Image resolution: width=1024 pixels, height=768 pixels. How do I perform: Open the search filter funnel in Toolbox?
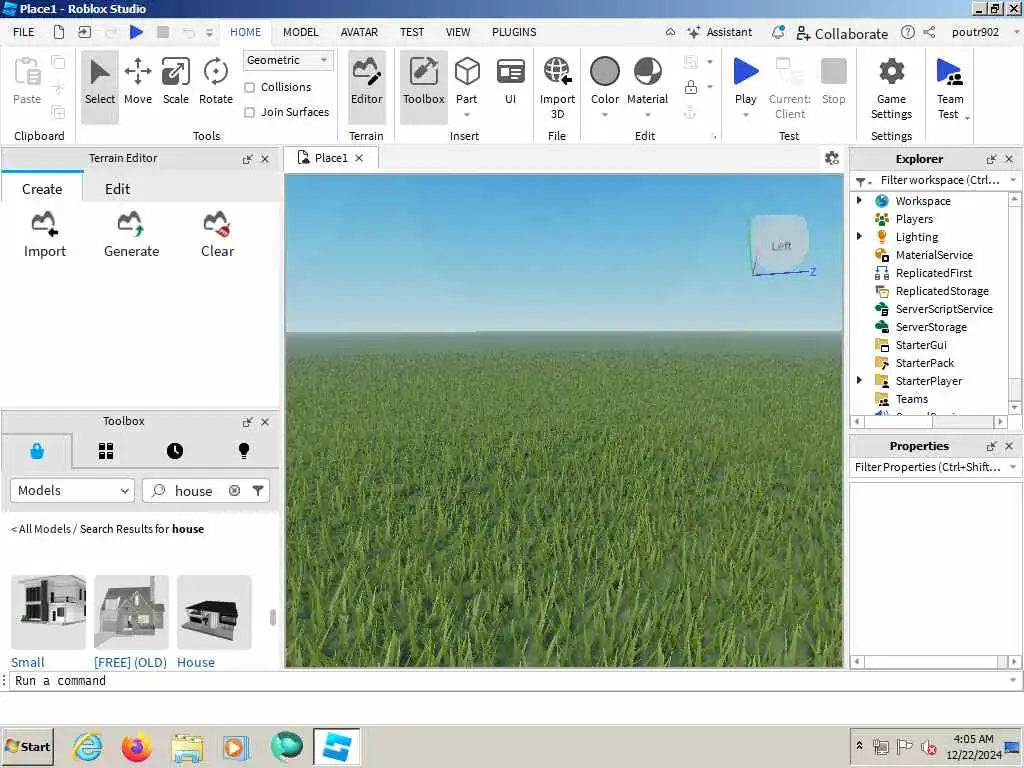click(x=258, y=490)
